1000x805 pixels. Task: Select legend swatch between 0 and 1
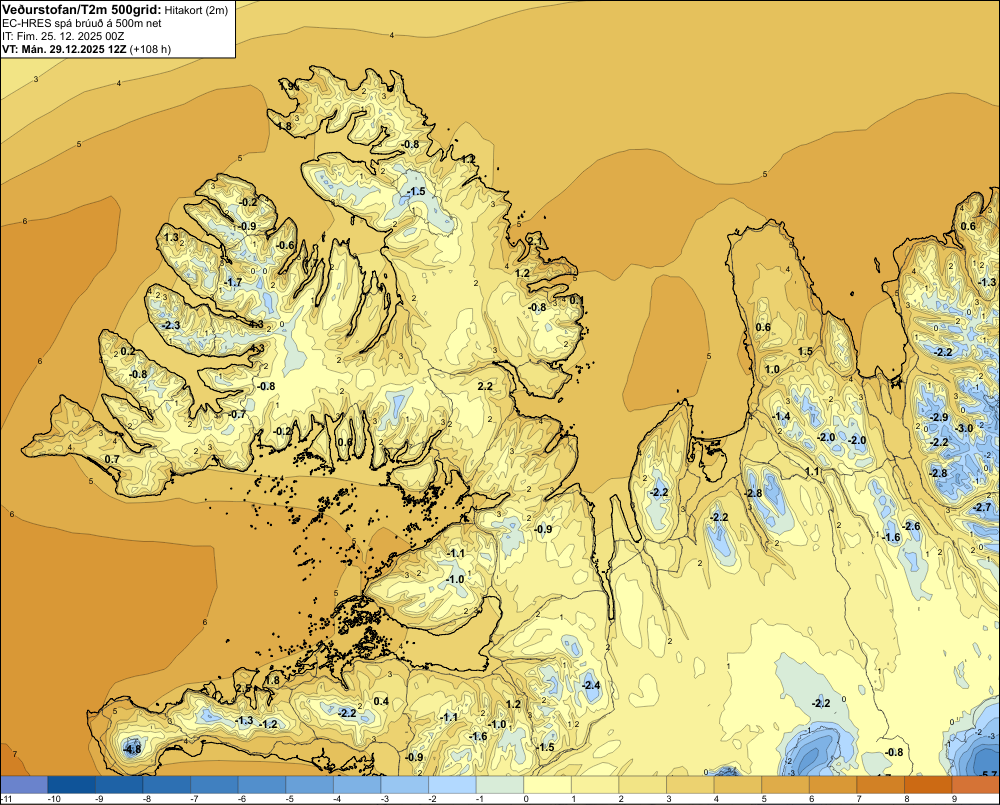click(548, 785)
